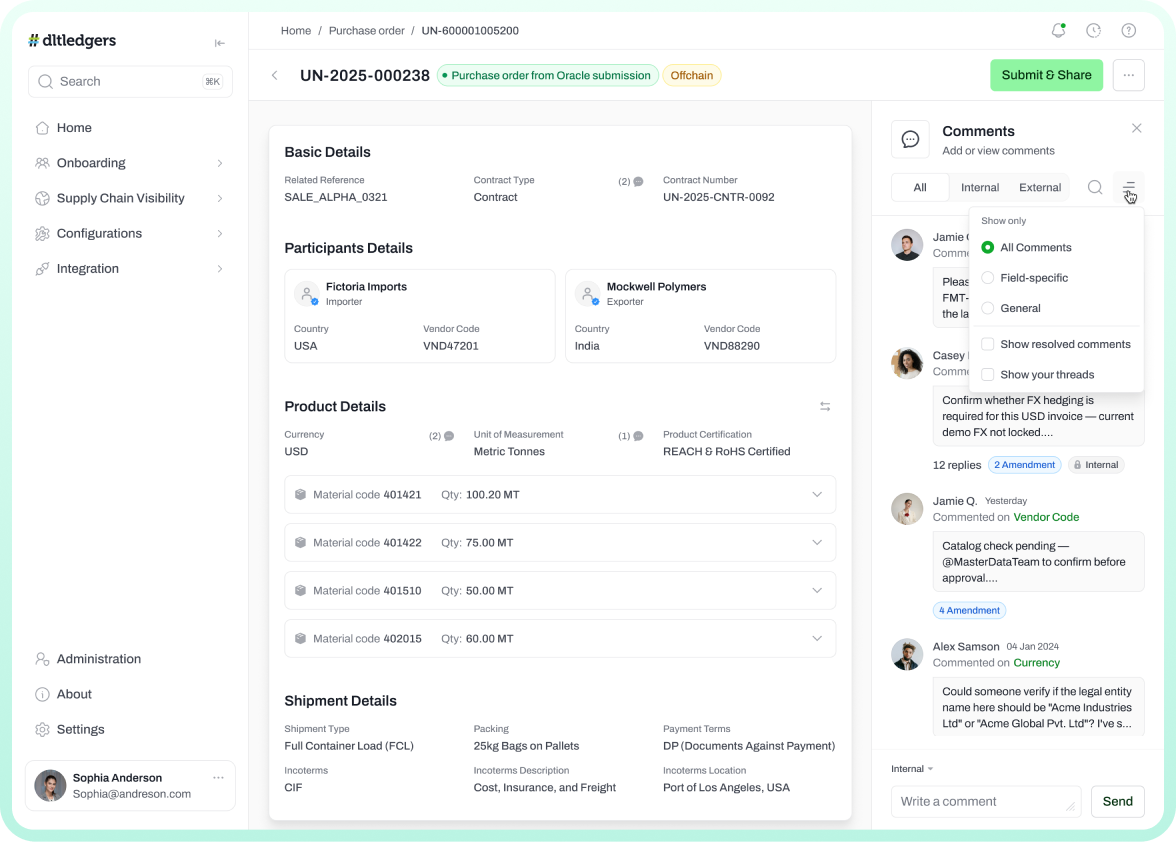Click the help question mark icon
This screenshot has height=842, width=1176.
1128,31
